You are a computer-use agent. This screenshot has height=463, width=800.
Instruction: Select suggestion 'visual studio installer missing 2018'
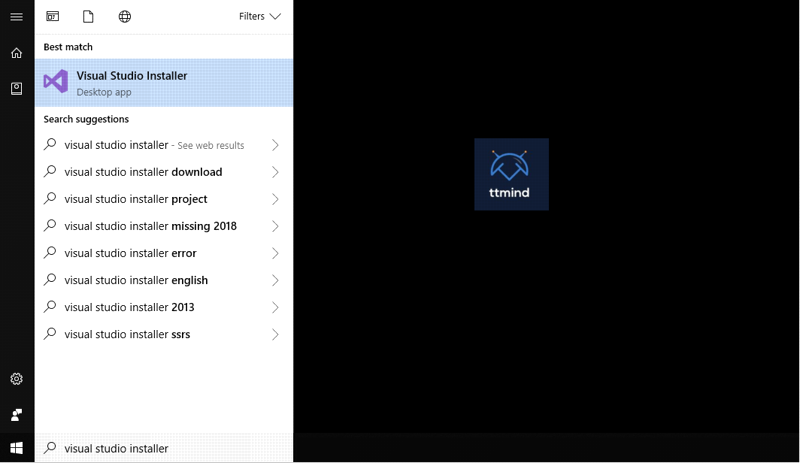164,226
